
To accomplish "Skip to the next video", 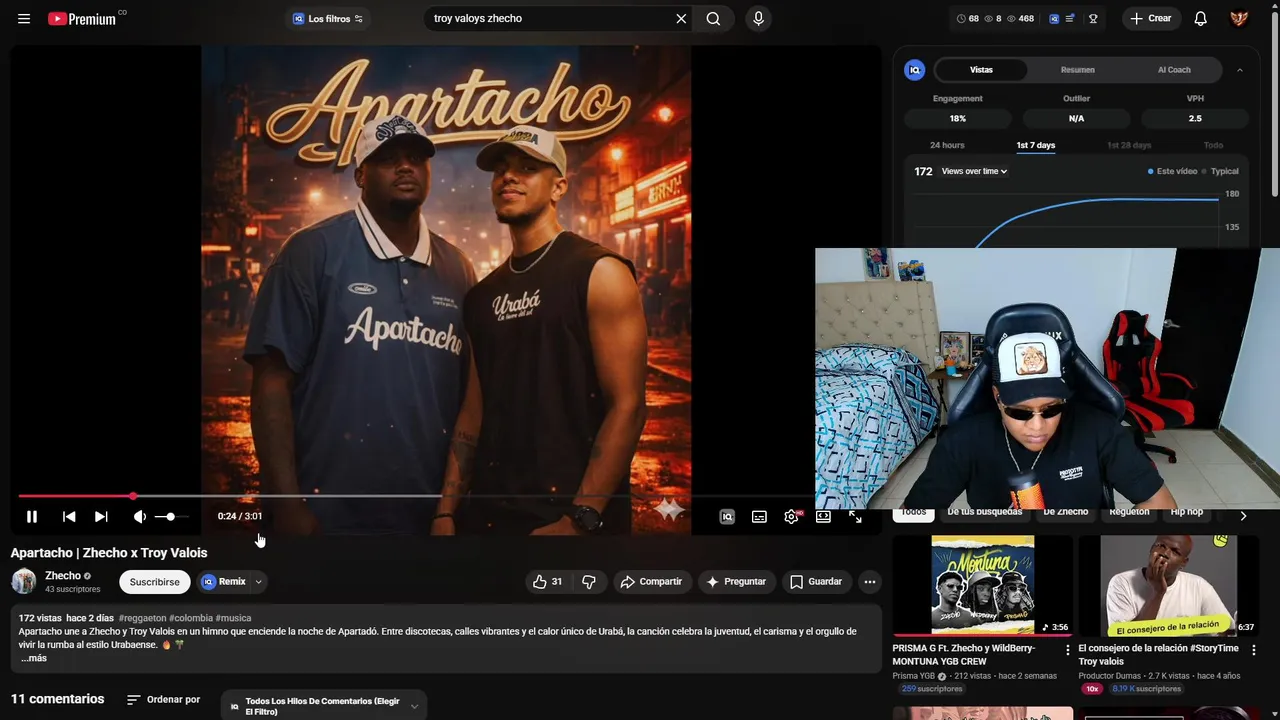I will coord(101,517).
